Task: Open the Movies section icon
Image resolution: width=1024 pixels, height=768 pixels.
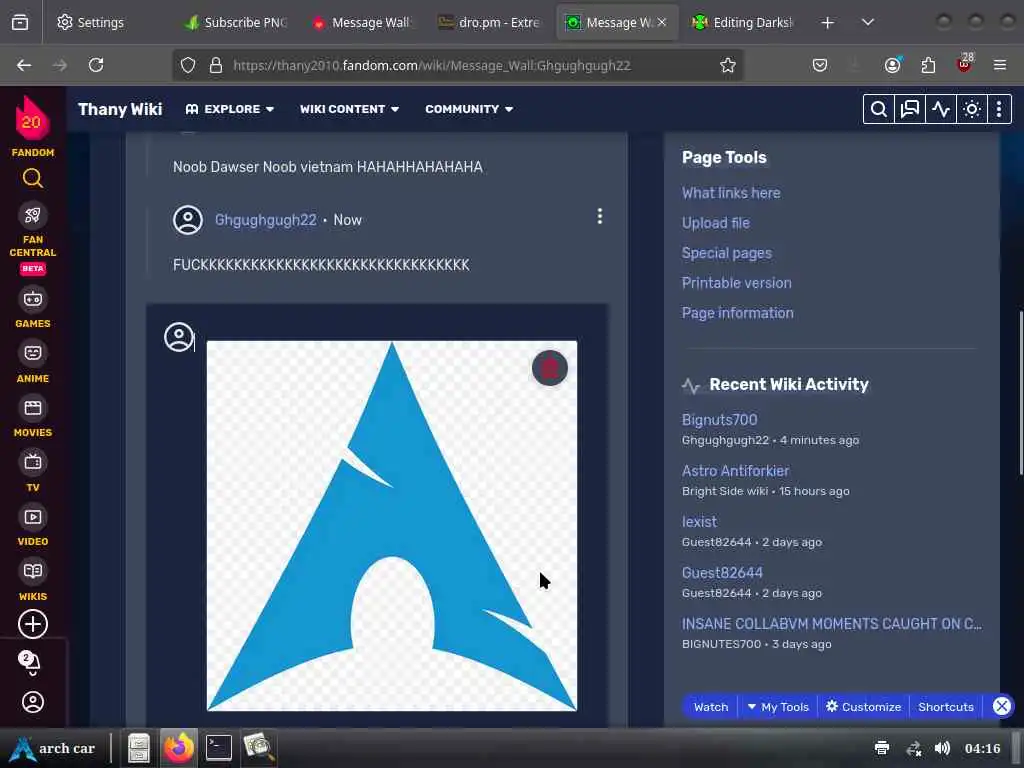Action: tap(33, 408)
